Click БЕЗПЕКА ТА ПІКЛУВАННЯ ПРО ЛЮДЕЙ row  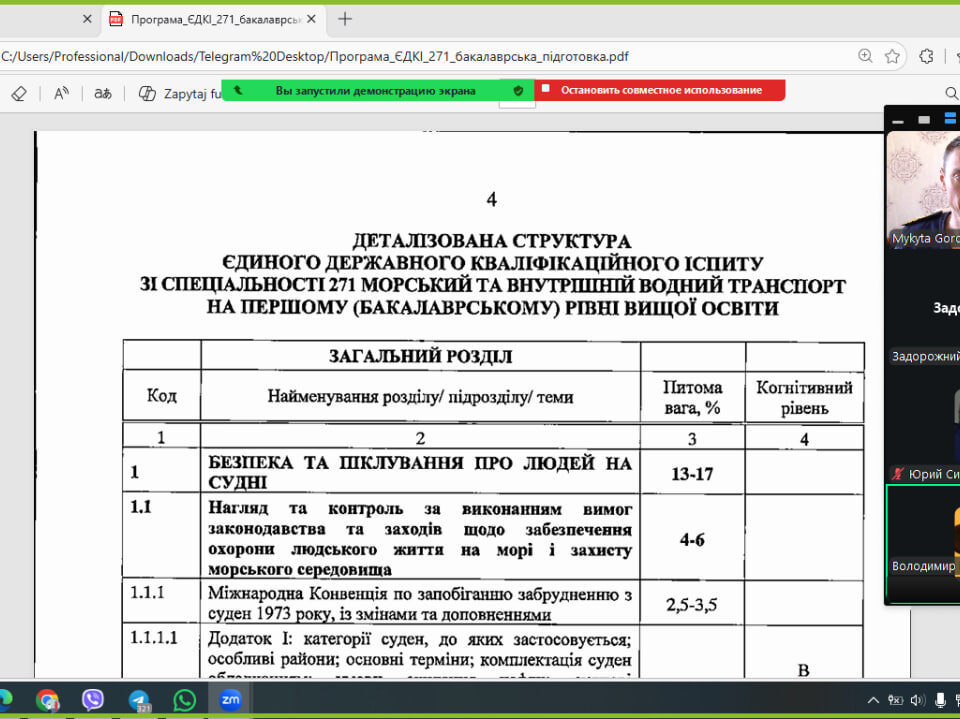click(x=420, y=472)
